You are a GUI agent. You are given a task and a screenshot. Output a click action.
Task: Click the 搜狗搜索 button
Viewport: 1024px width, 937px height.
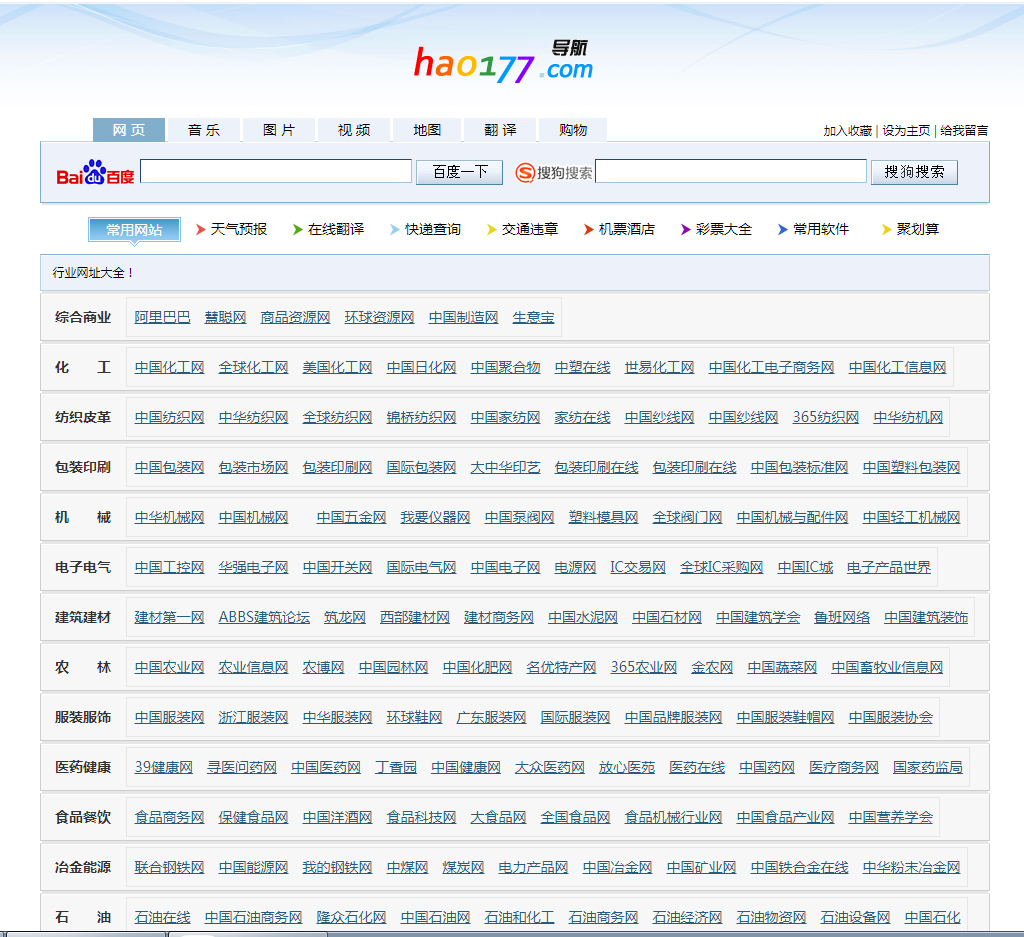coord(914,172)
